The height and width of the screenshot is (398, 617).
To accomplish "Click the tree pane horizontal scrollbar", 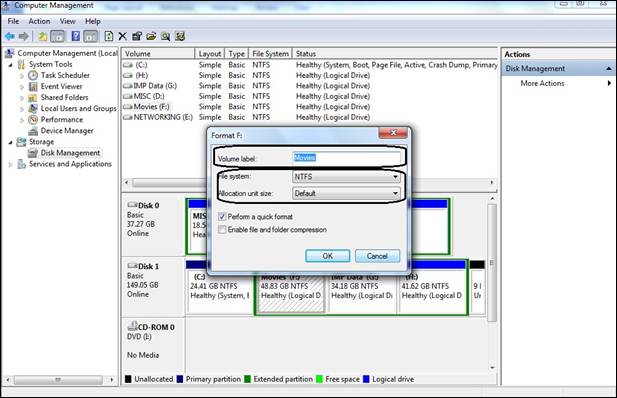I will (x=59, y=380).
